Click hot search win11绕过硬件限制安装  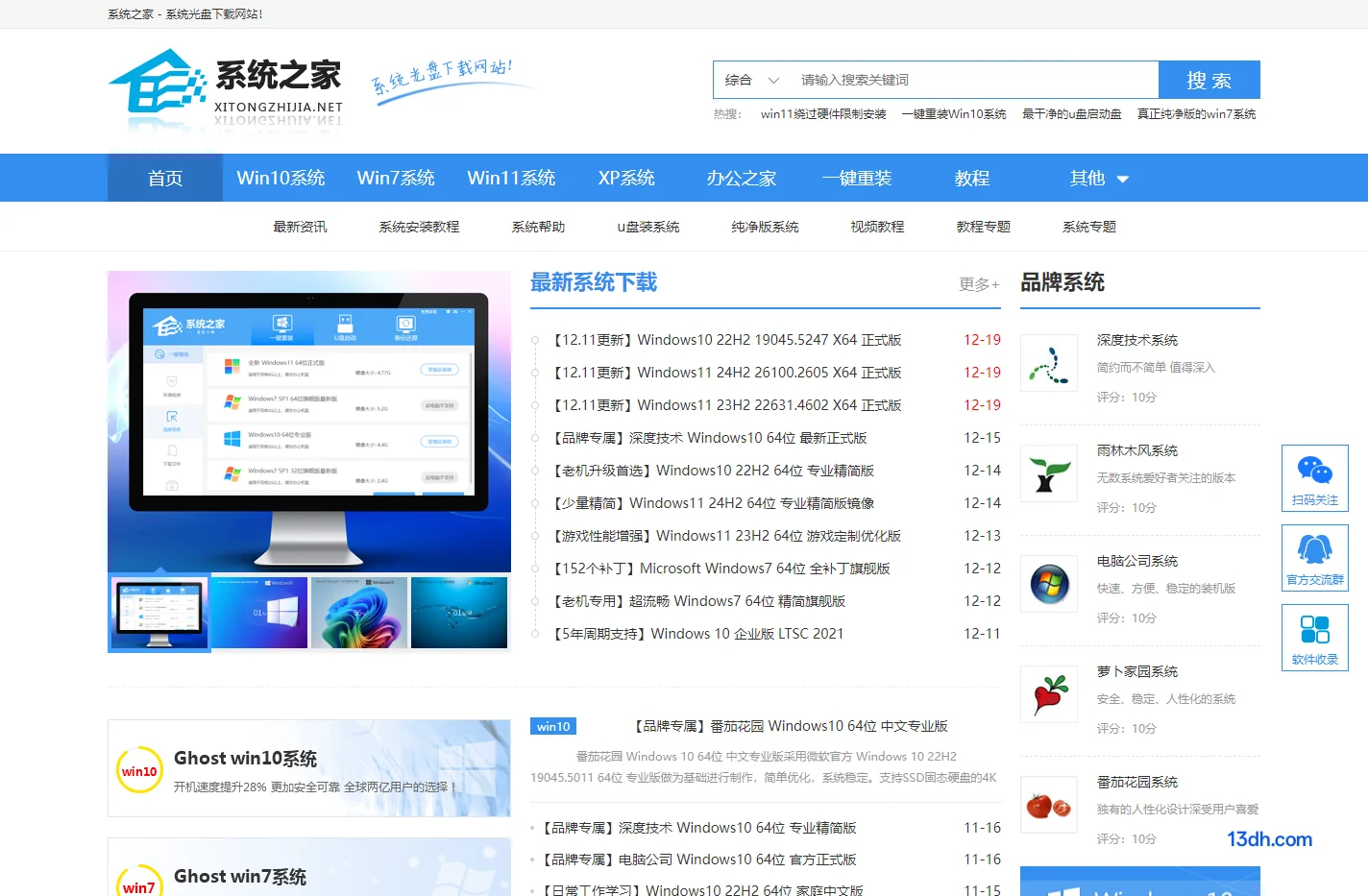823,113
